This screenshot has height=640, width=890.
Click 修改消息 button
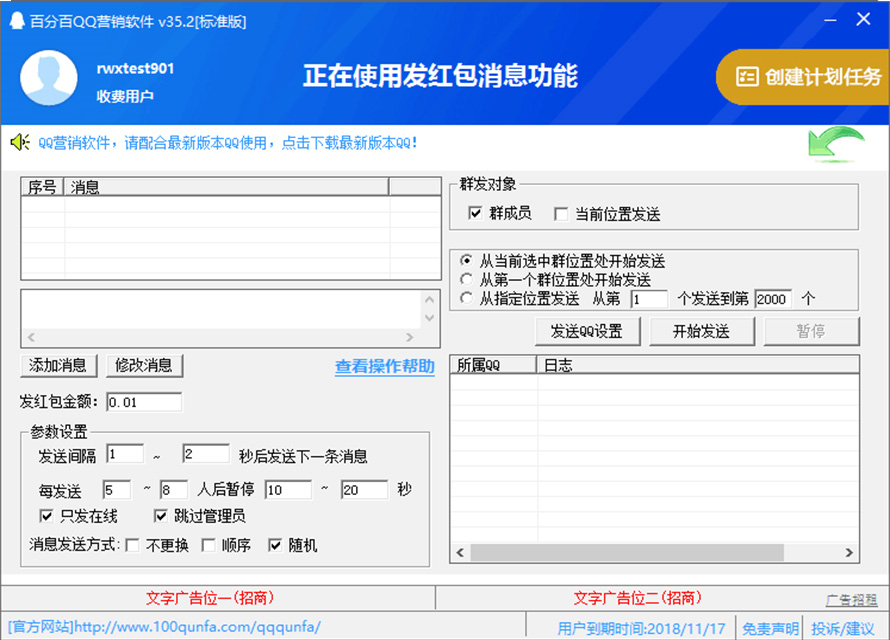145,366
